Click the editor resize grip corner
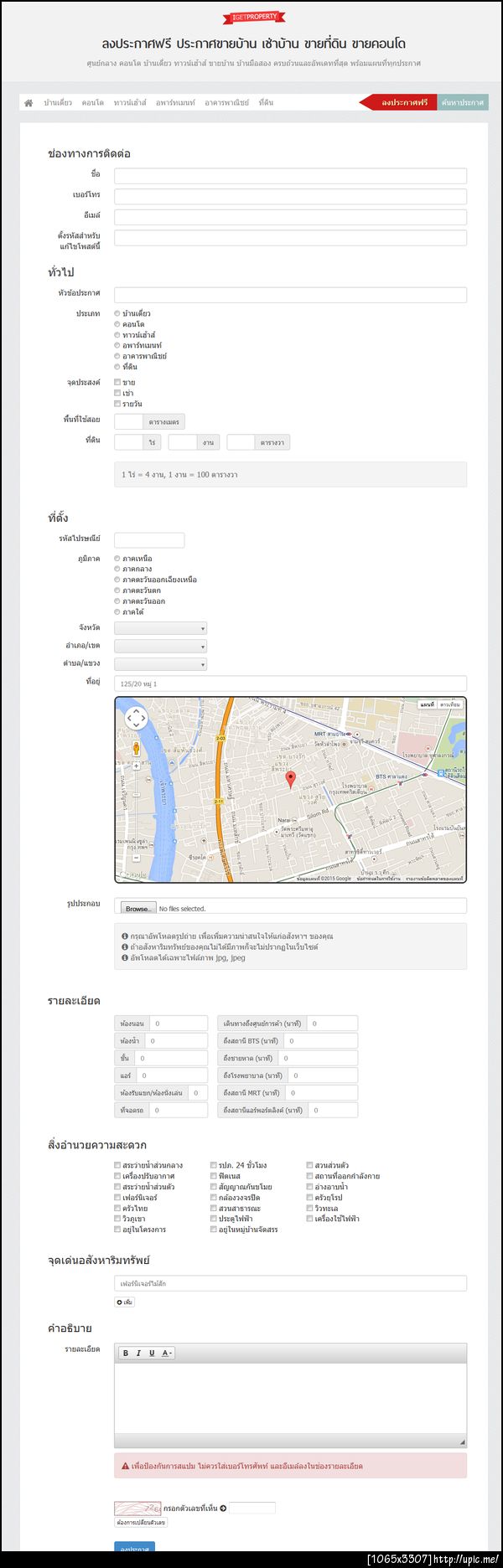 462,1442
